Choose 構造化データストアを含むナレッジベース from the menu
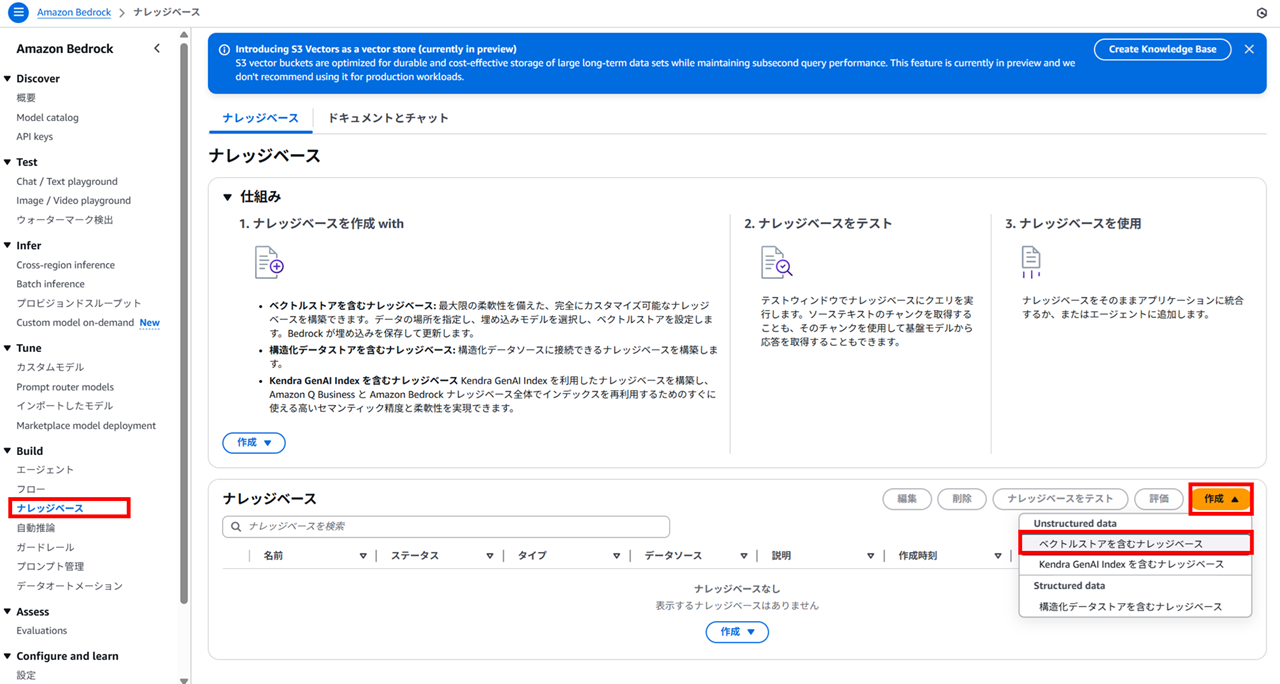Viewport: 1280px width, 684px height. (1135, 607)
